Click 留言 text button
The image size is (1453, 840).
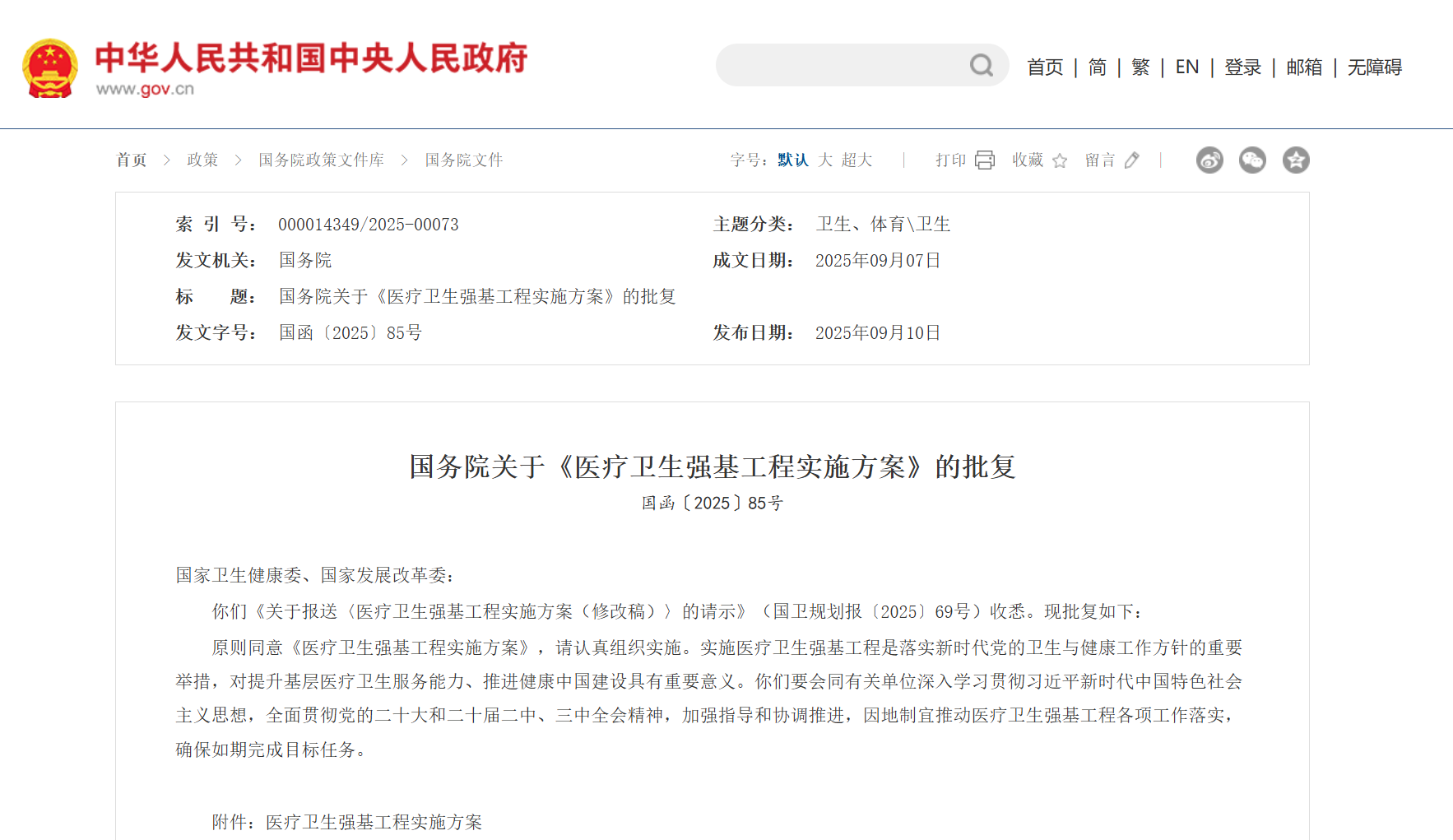coord(1100,160)
